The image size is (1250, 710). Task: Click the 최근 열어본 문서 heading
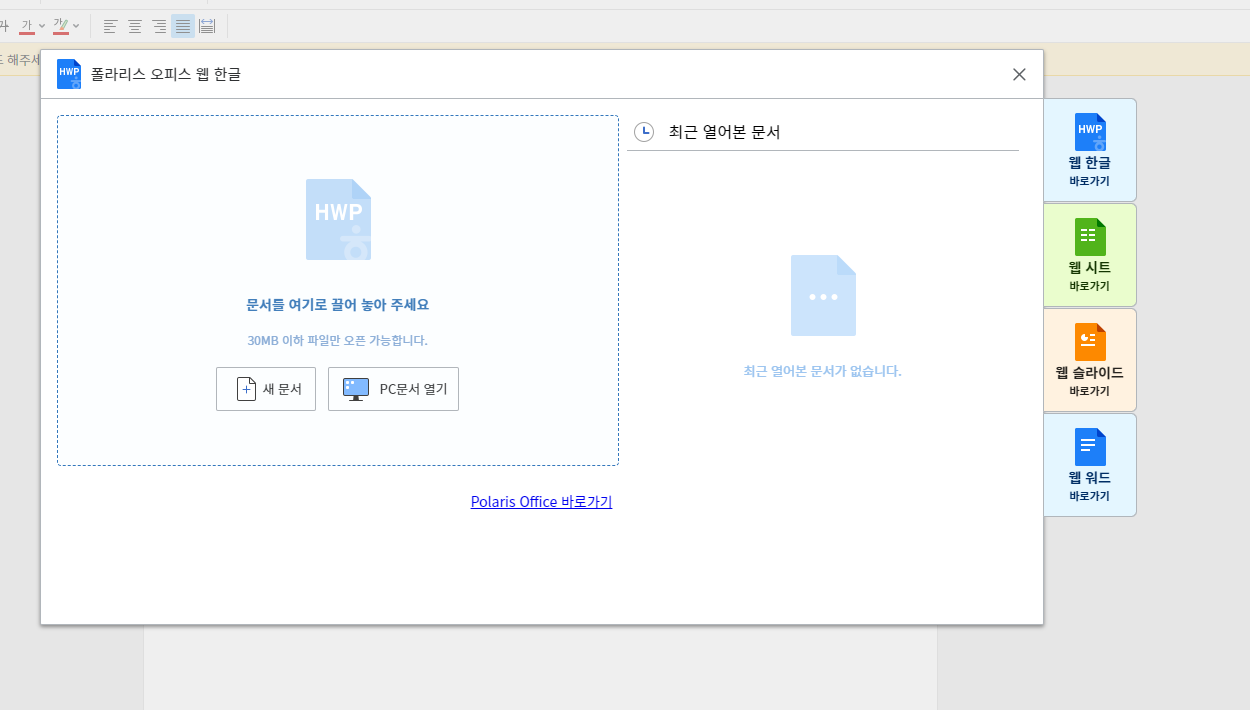coord(724,132)
